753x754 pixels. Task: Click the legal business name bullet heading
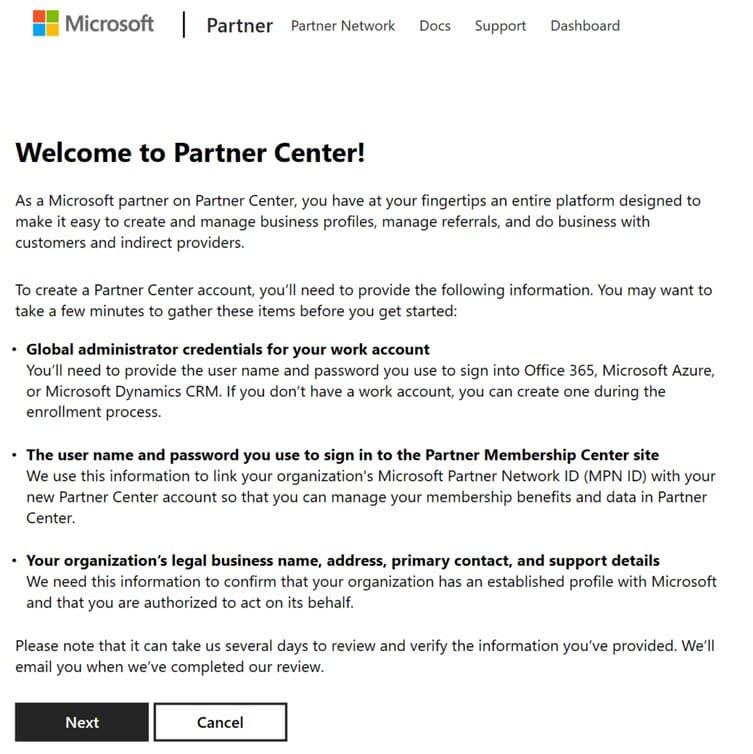point(342,560)
